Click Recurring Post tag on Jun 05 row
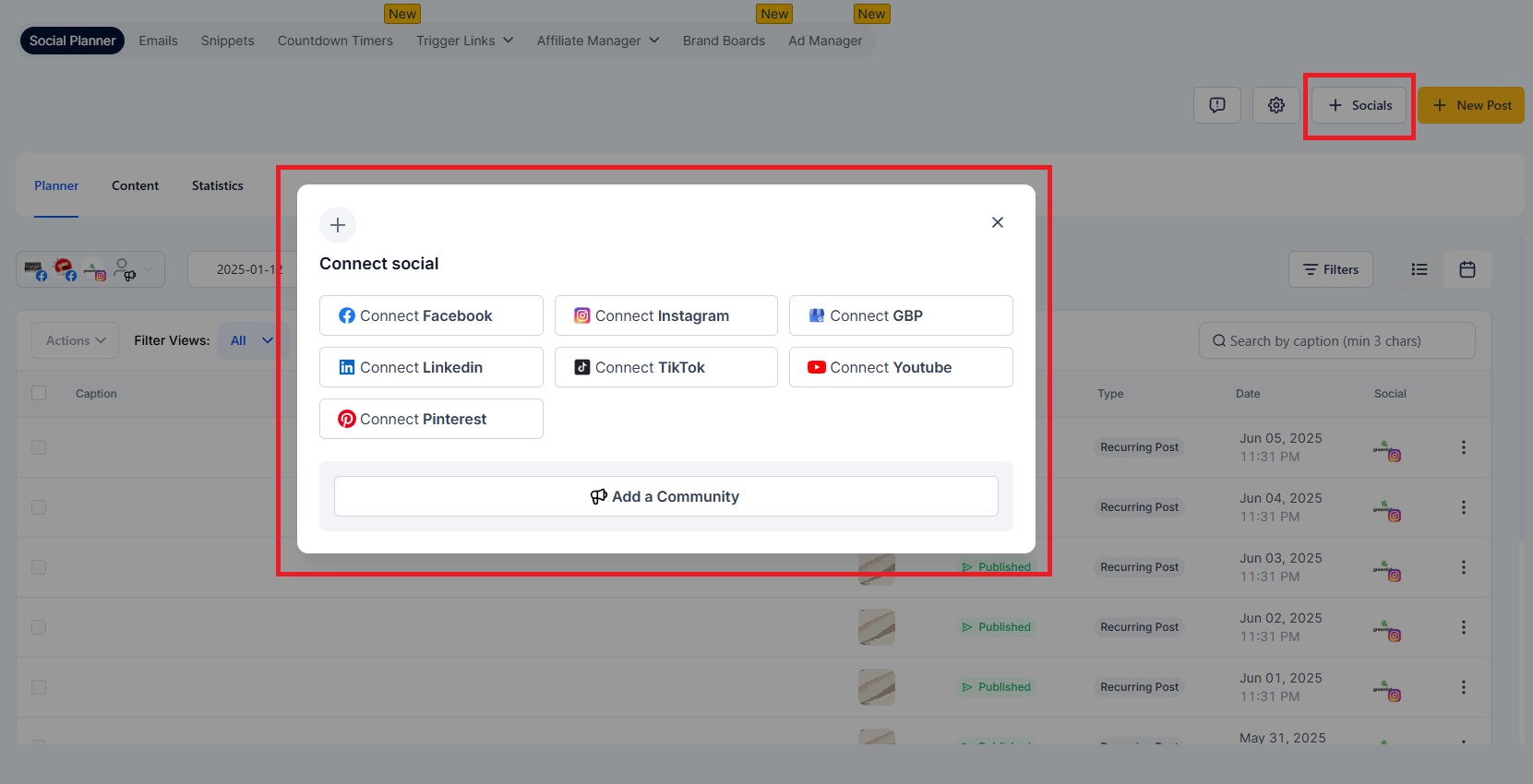 pos(1139,447)
